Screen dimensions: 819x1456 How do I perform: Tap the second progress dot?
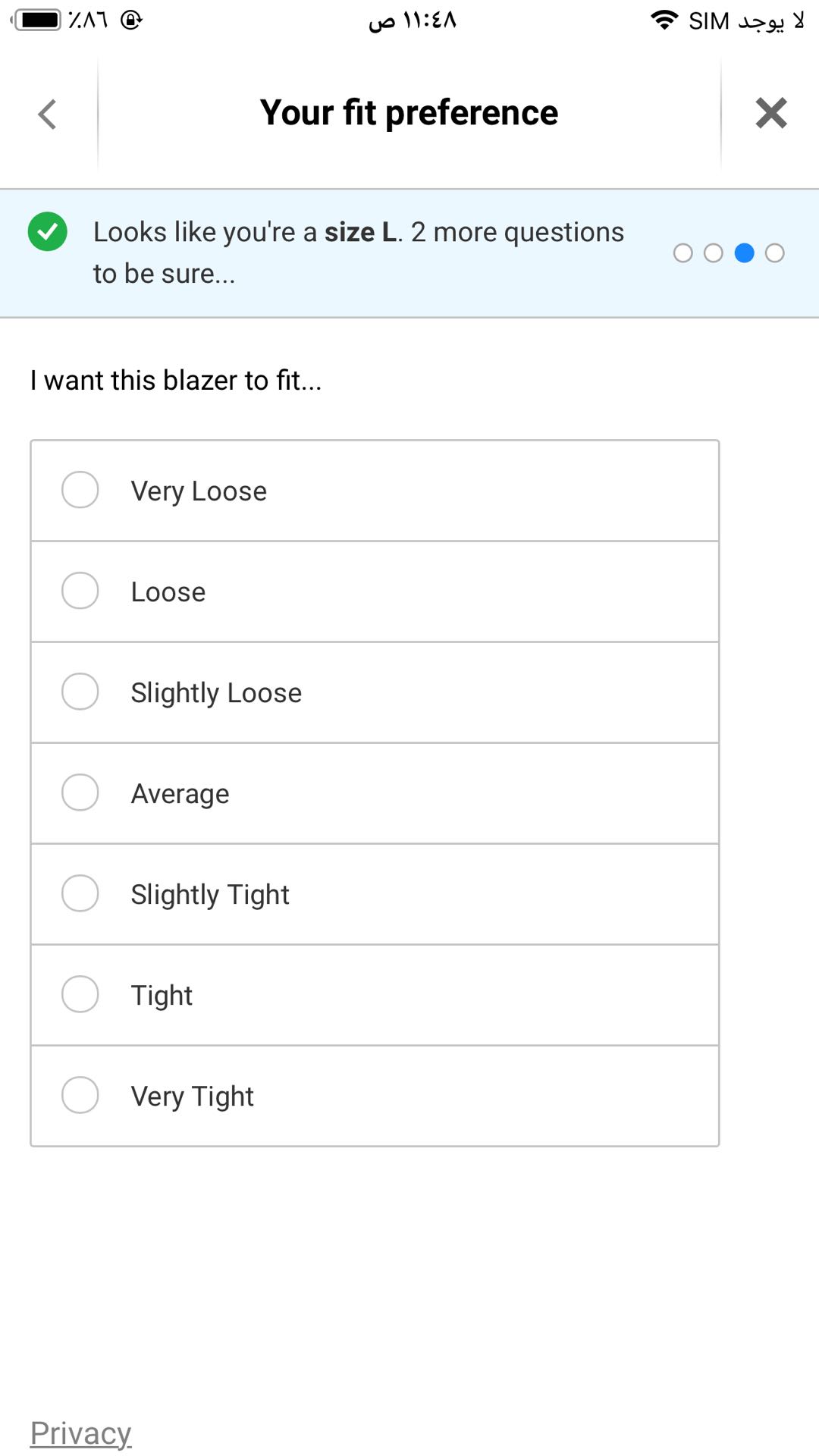(714, 253)
